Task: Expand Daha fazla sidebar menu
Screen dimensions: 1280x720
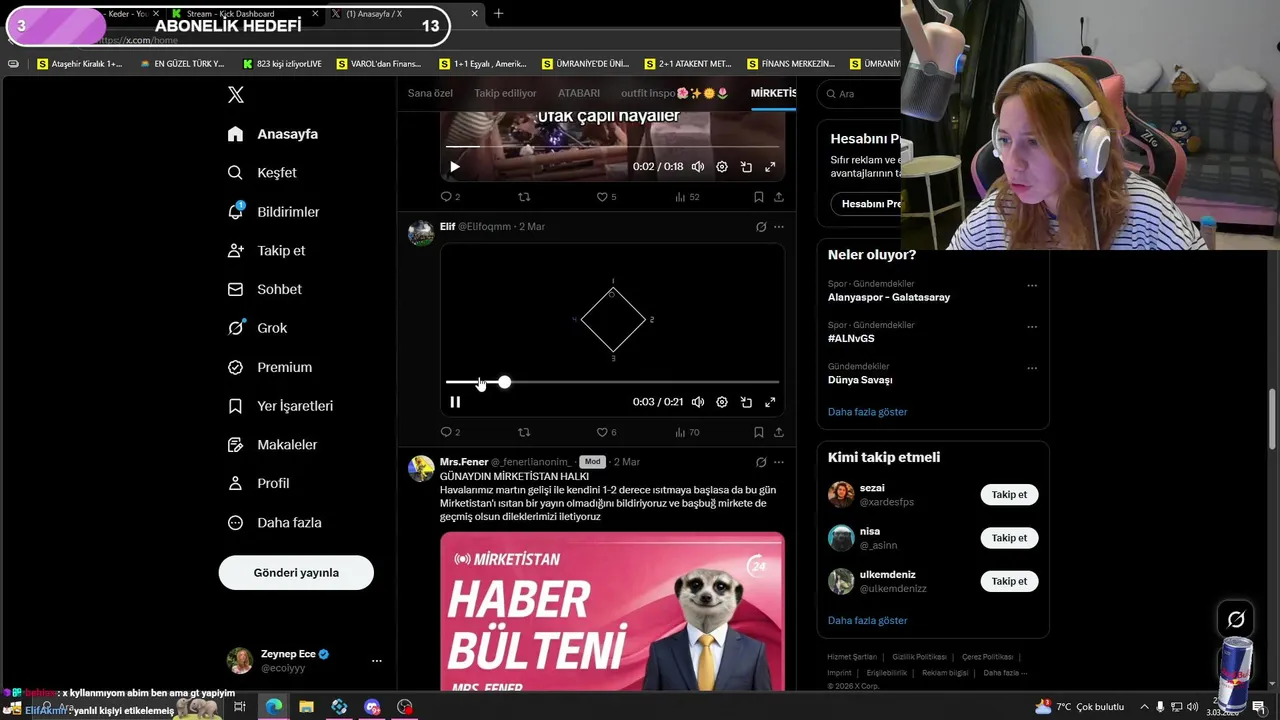Action: 274,522
